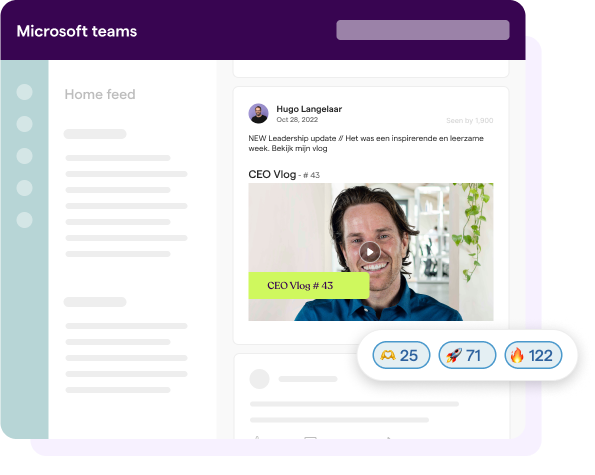Open the Home feed heading

(x=100, y=94)
